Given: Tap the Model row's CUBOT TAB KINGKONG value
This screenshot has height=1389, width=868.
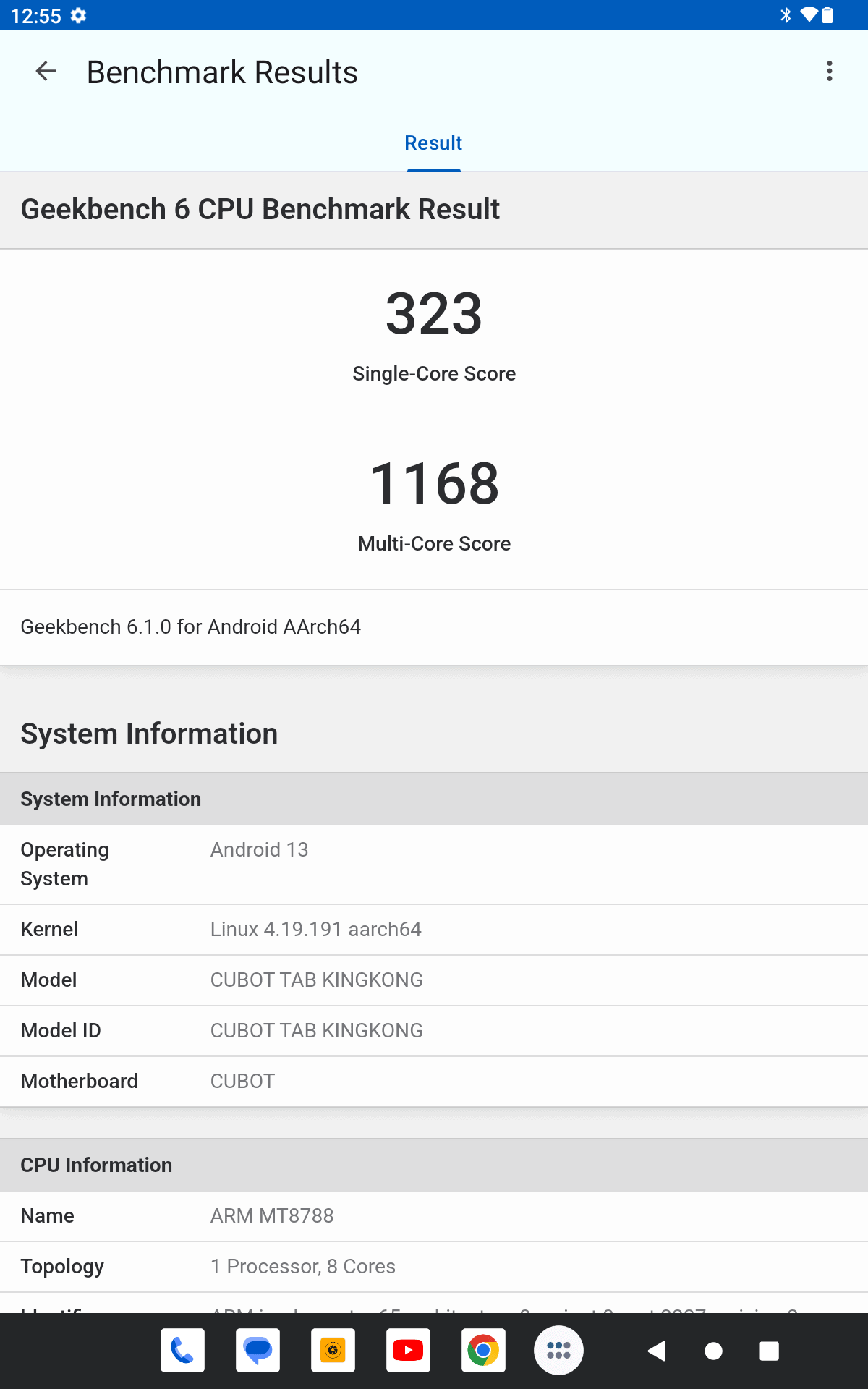Looking at the screenshot, I should [x=316, y=980].
